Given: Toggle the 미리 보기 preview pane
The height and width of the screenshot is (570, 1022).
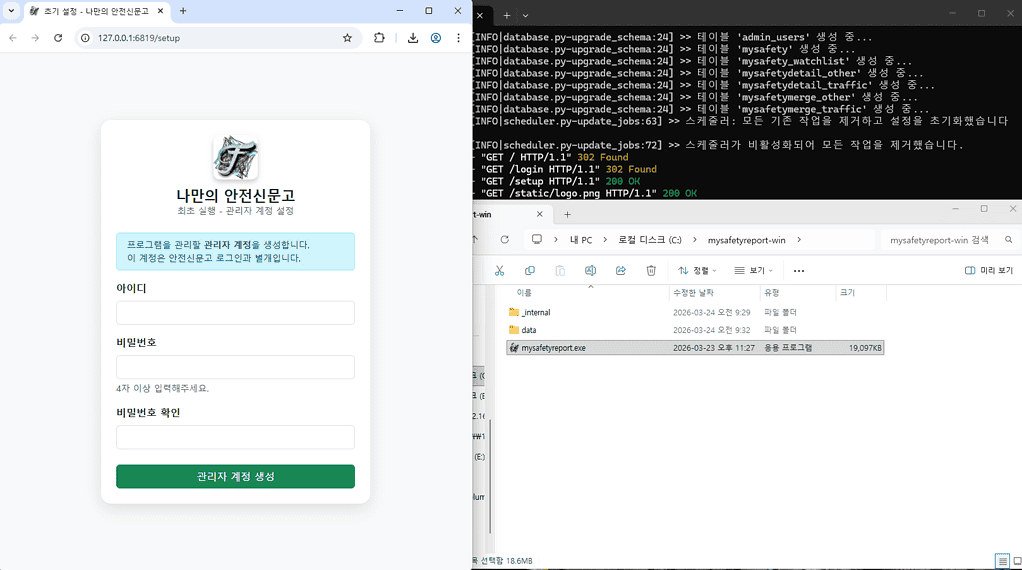Looking at the screenshot, I should click(988, 271).
